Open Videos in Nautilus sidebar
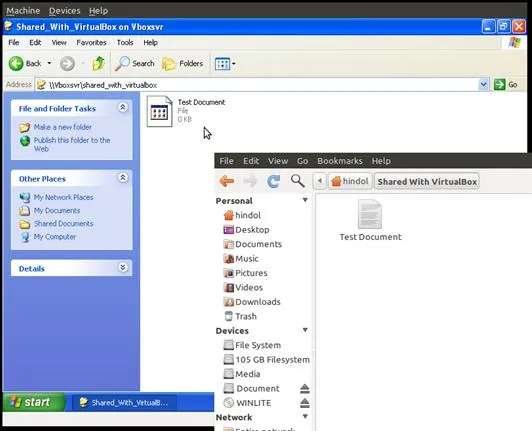 pyautogui.click(x=243, y=287)
